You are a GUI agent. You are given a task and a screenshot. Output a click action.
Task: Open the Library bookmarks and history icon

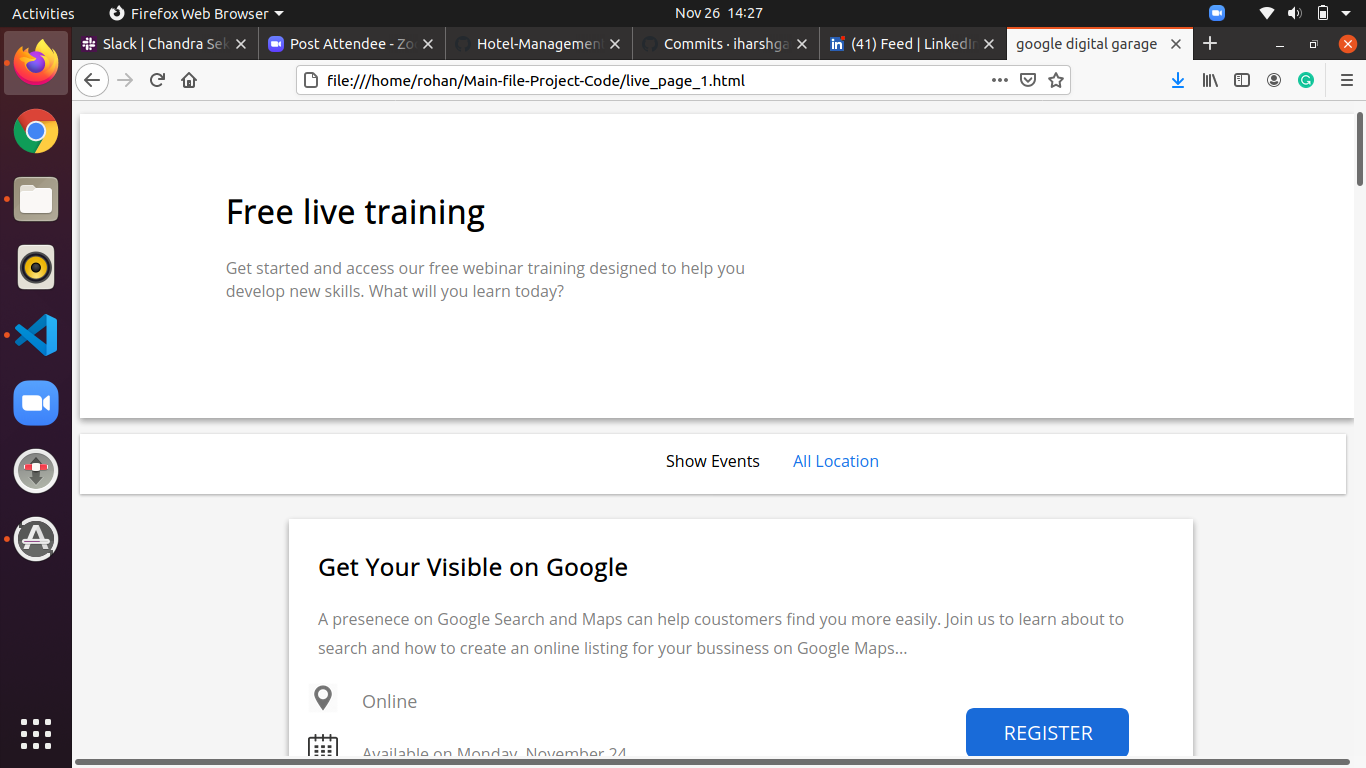tap(1210, 80)
